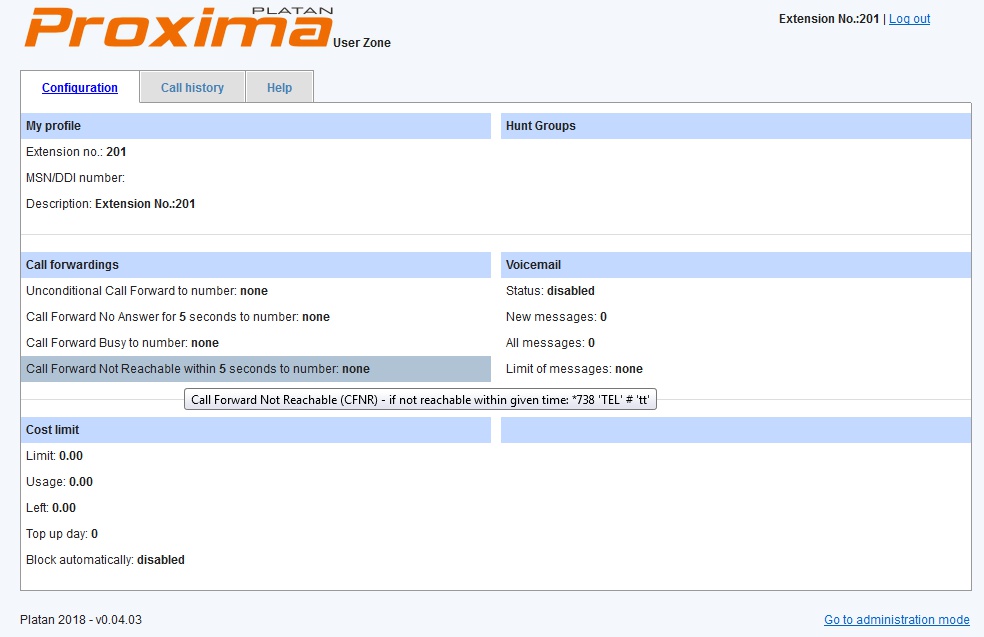Open the Help tab
Screen dimensions: 984x637
tap(279, 88)
